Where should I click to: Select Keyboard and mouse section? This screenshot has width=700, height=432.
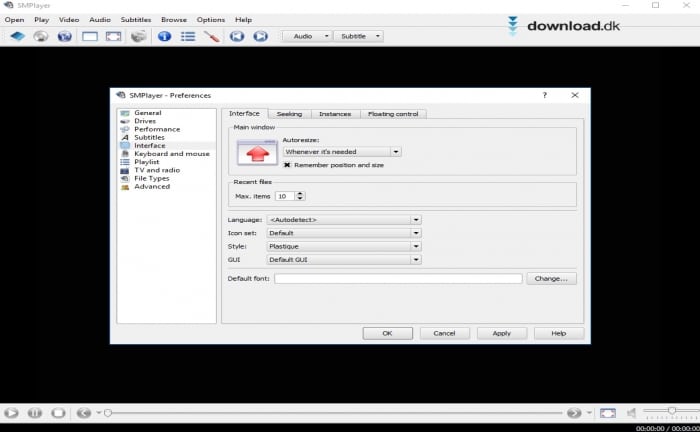[x=172, y=154]
